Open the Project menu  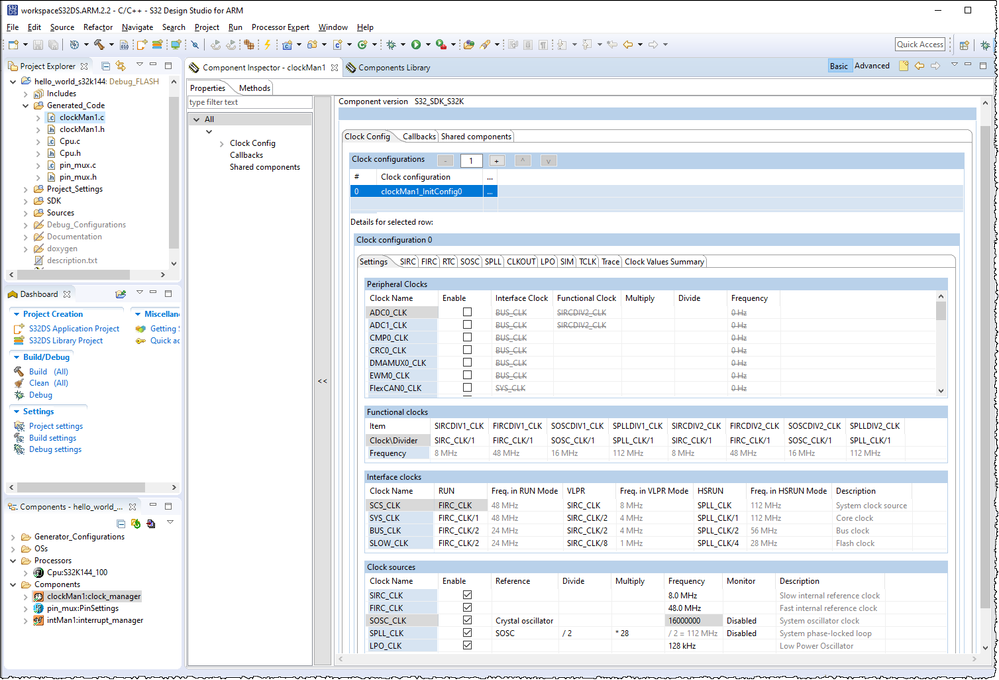click(206, 27)
